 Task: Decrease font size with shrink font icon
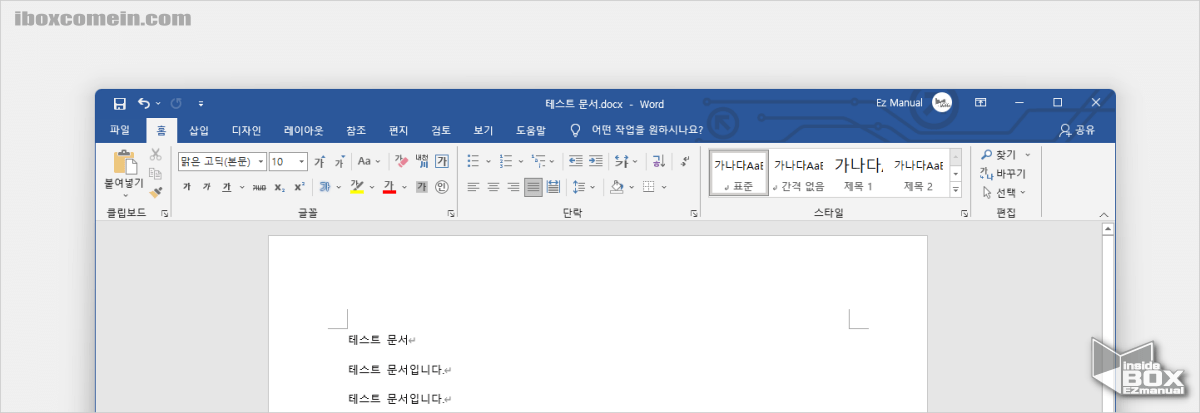(339, 161)
